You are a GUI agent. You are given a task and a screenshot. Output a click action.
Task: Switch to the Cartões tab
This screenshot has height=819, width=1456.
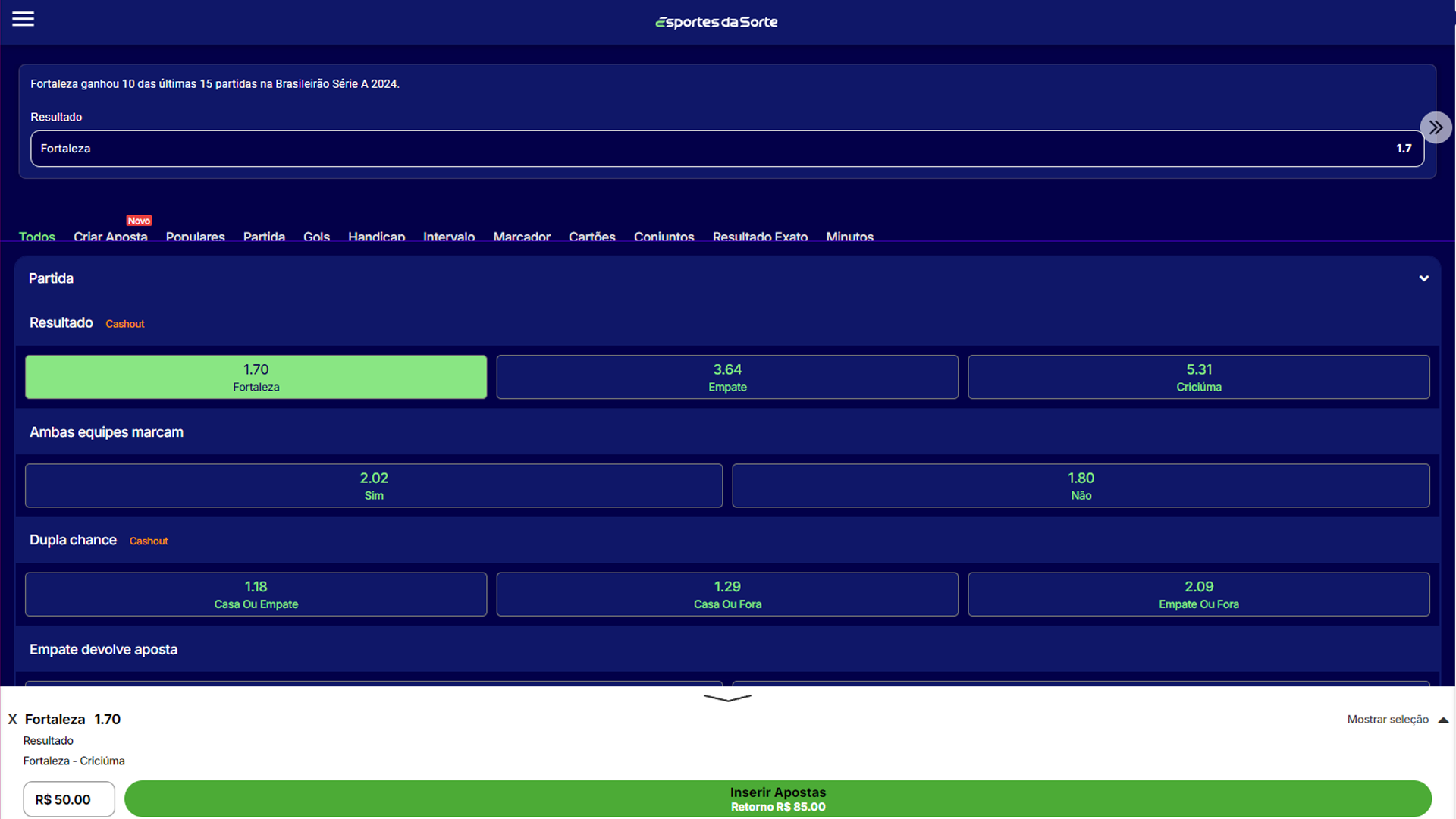592,237
